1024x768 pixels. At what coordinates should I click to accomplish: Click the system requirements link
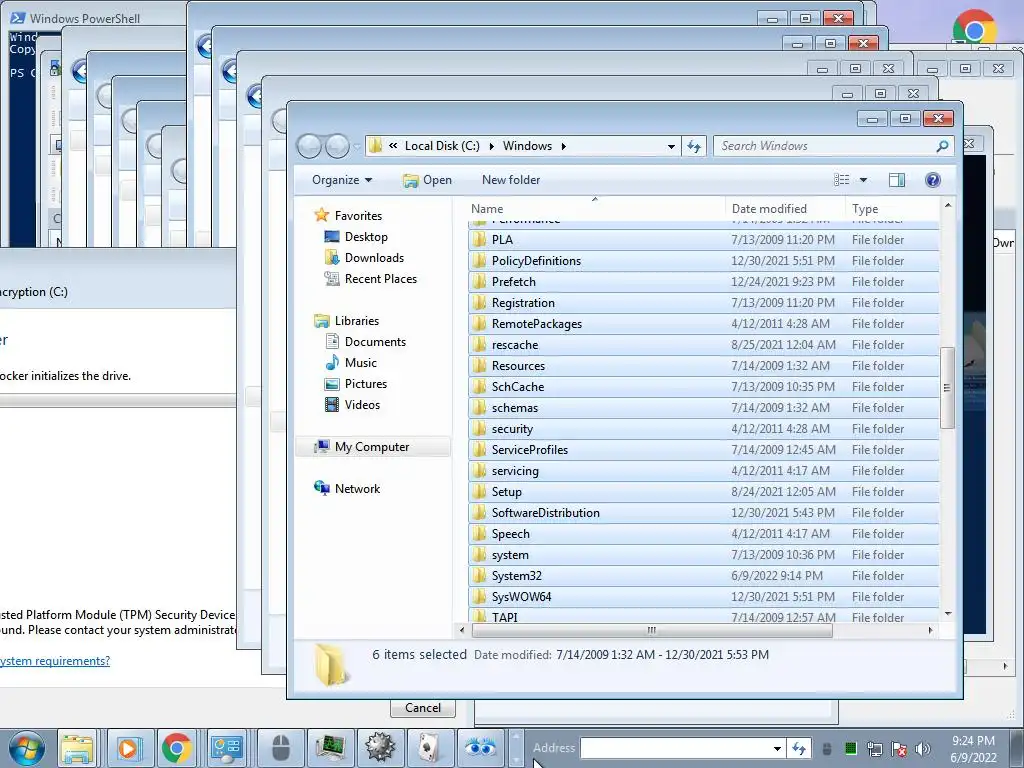coord(55,661)
